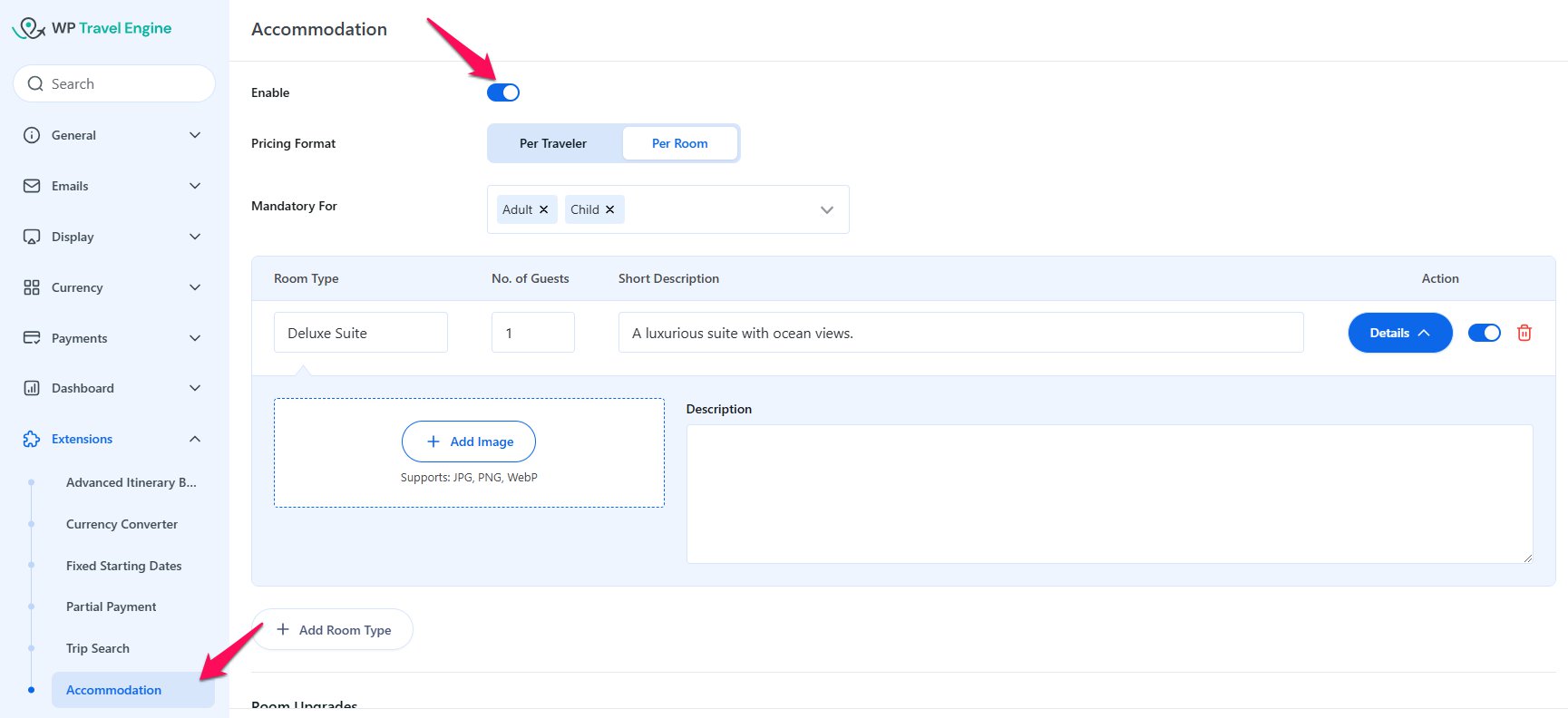Select Per Traveler pricing format
The height and width of the screenshot is (718, 1568).
tap(553, 143)
